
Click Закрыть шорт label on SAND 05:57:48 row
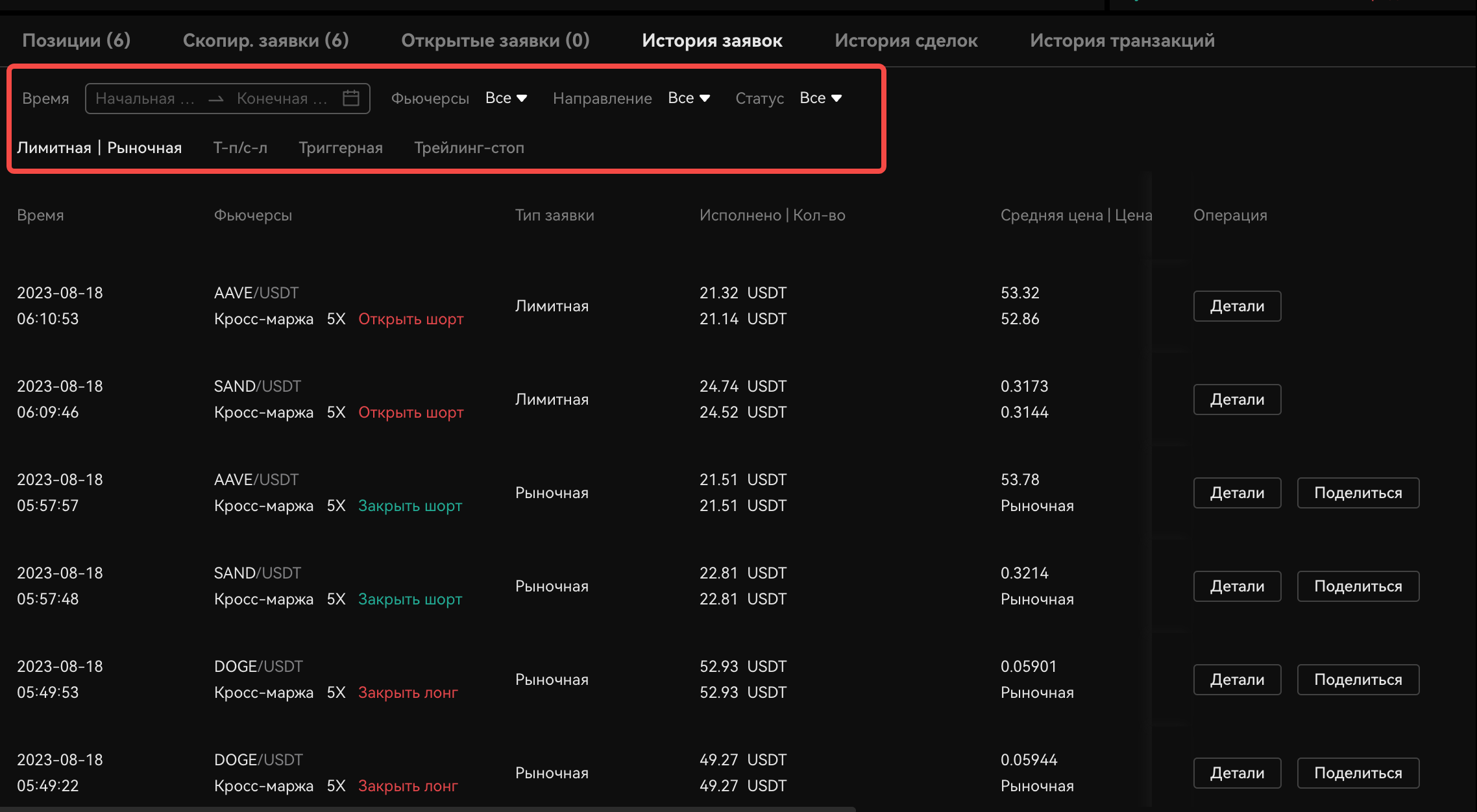[410, 599]
